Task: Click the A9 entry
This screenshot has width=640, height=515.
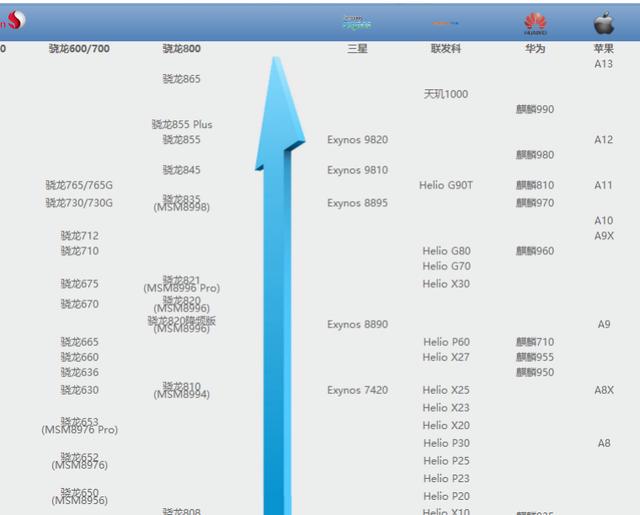Action: tap(604, 324)
